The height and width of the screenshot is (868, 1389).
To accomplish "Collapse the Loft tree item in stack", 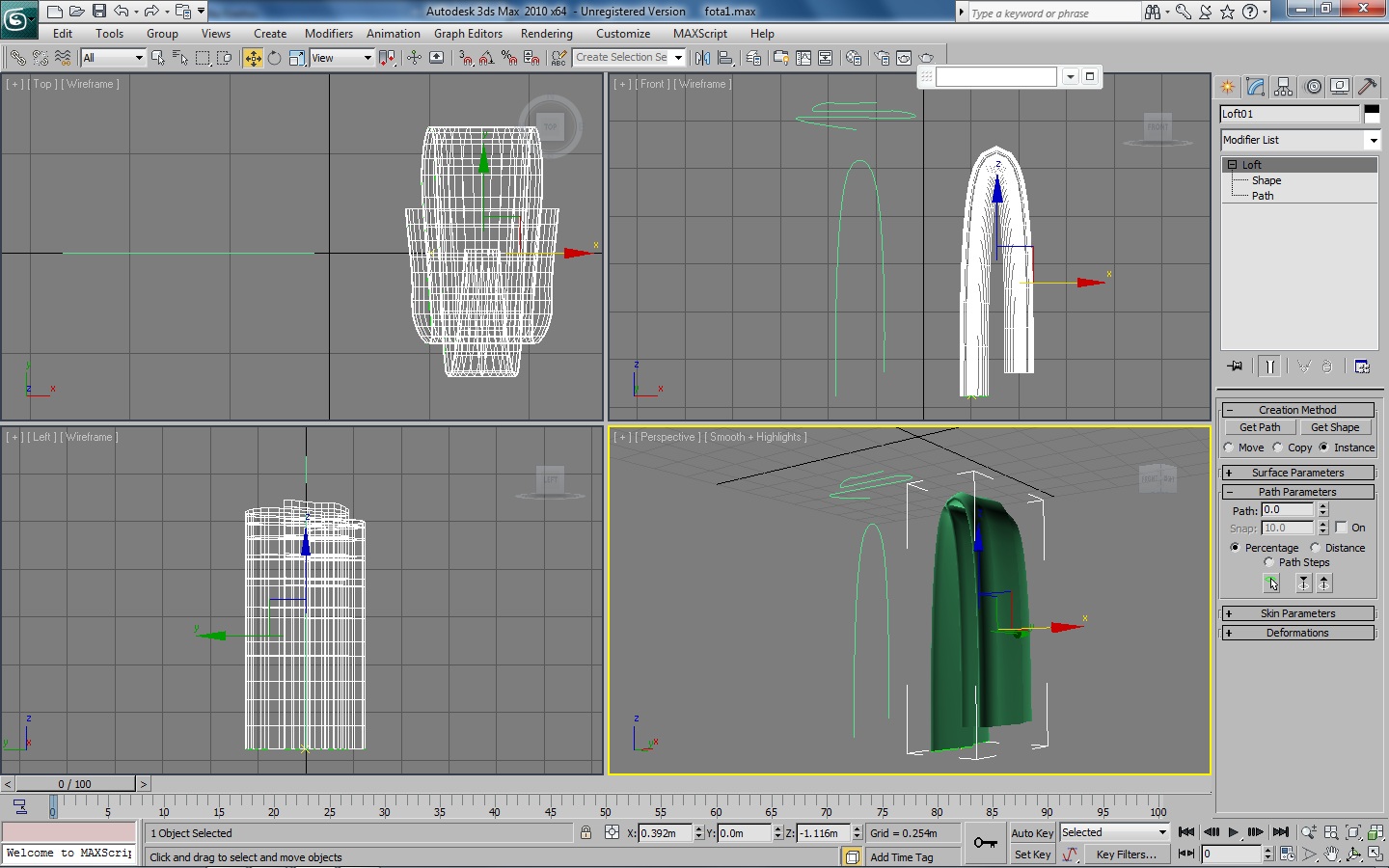I will tap(1232, 165).
